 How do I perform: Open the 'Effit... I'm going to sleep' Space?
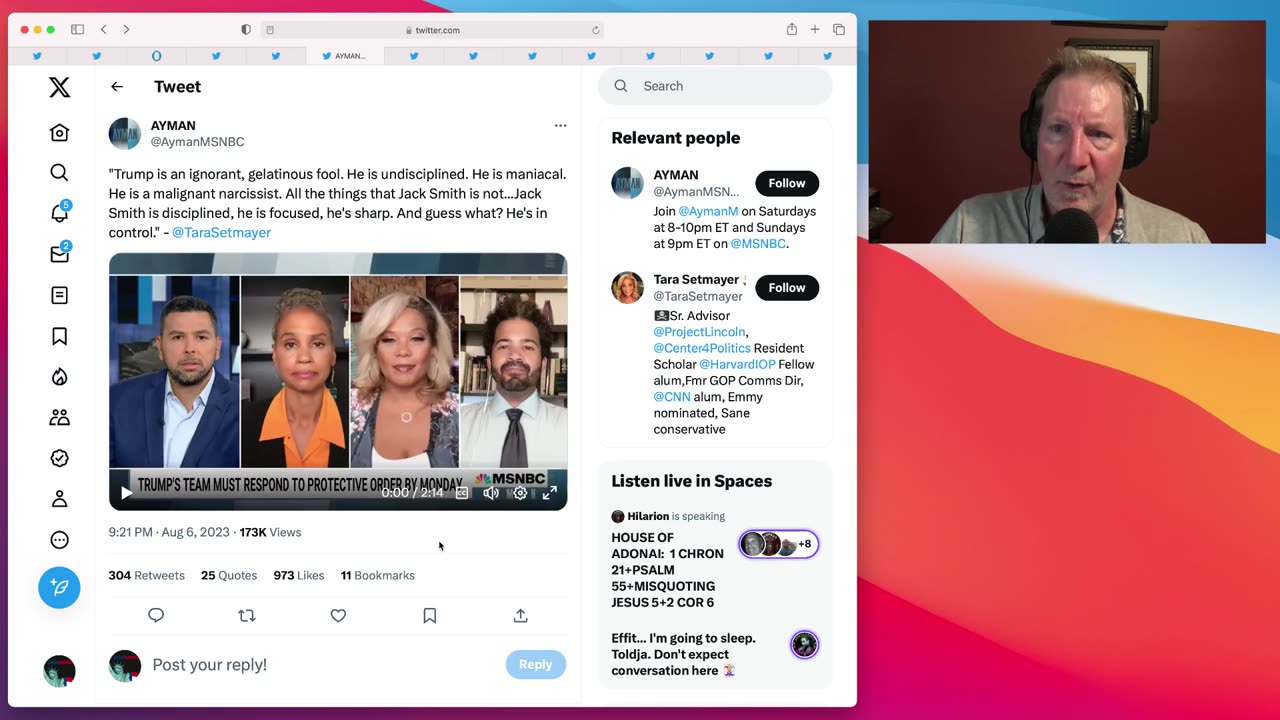[683, 654]
